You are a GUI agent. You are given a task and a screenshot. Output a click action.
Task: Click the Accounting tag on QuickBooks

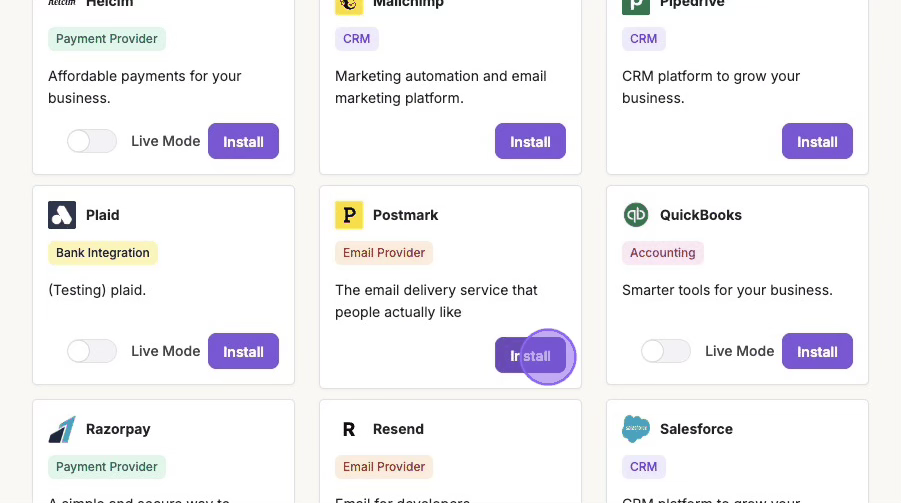point(663,253)
